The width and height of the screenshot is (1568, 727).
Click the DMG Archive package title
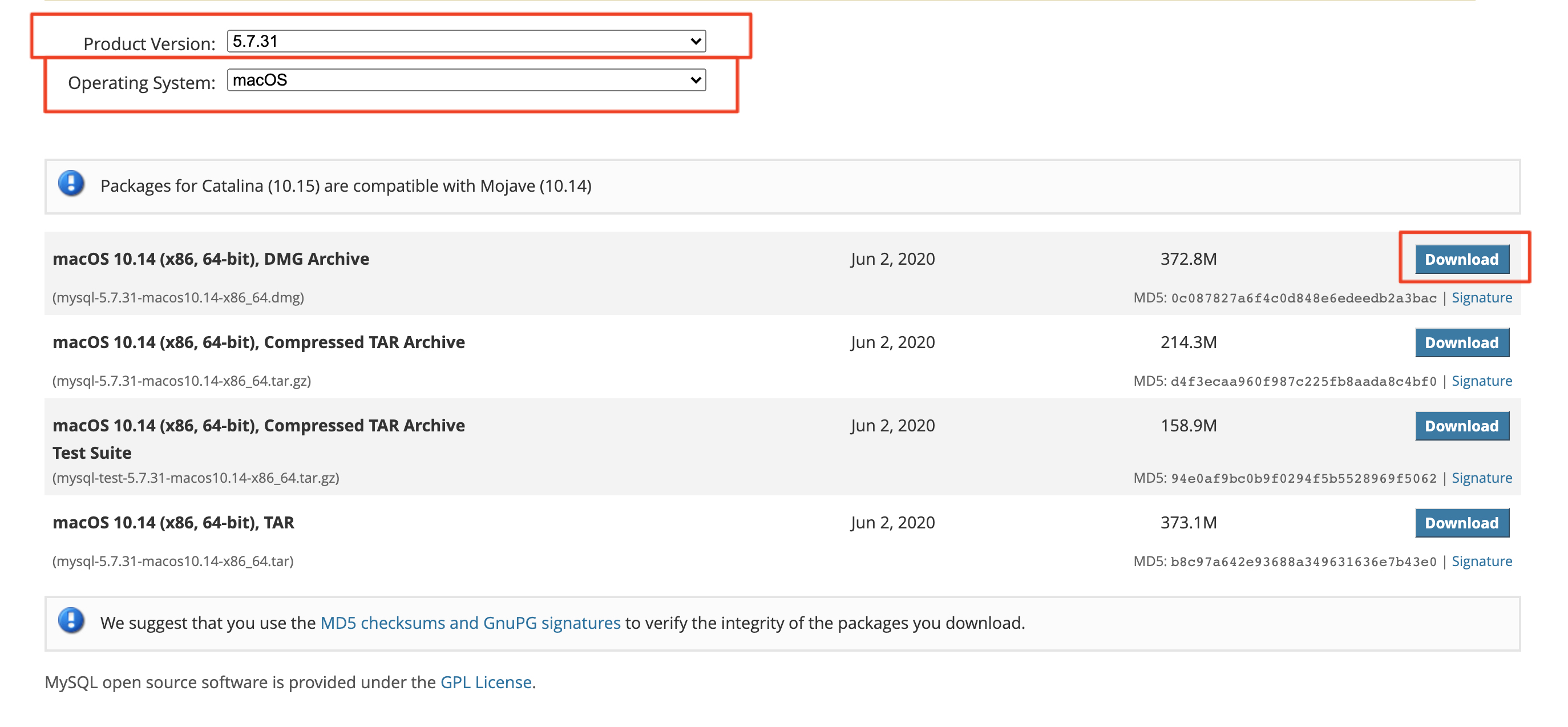click(x=211, y=259)
